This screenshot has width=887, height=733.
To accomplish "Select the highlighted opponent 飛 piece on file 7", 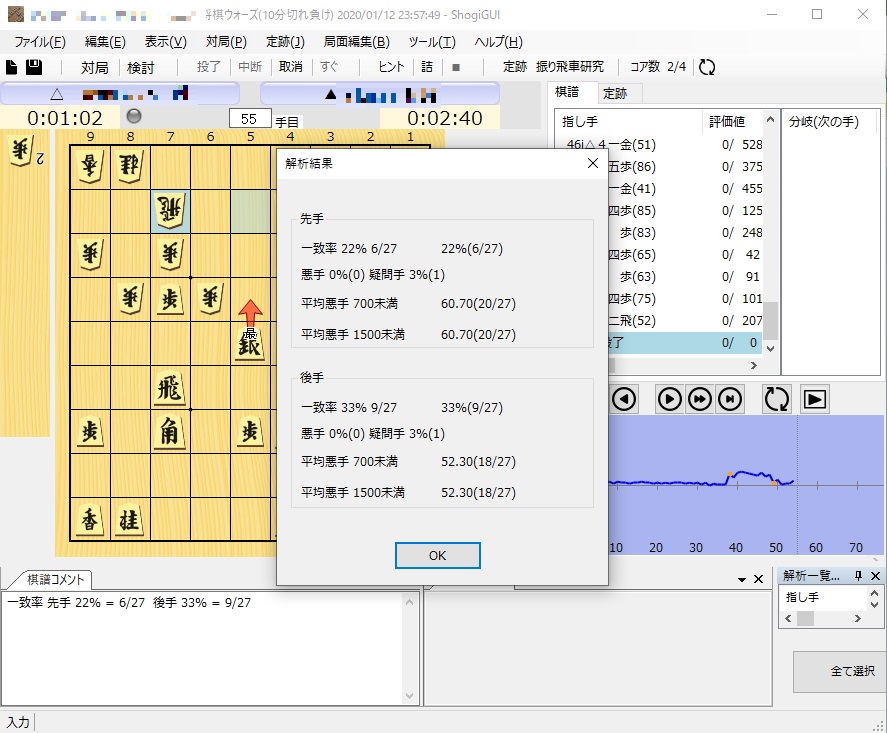I will point(170,210).
